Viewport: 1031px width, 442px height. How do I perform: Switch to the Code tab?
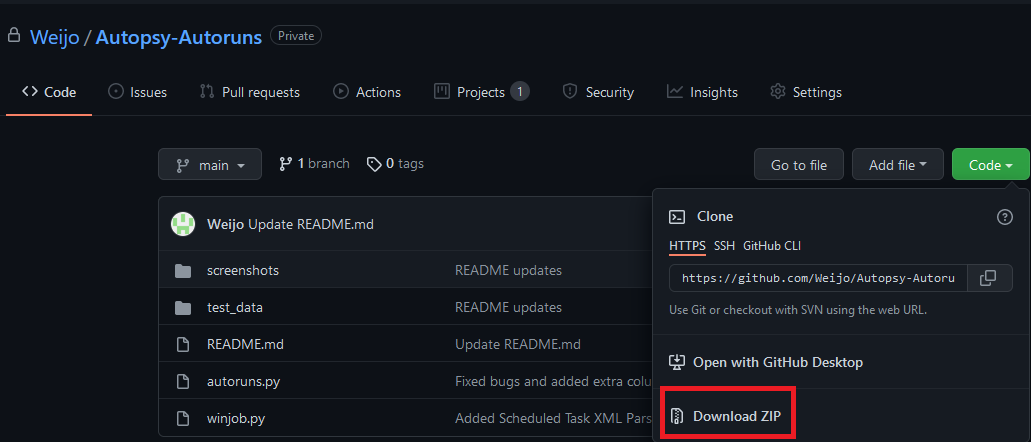click(49, 92)
